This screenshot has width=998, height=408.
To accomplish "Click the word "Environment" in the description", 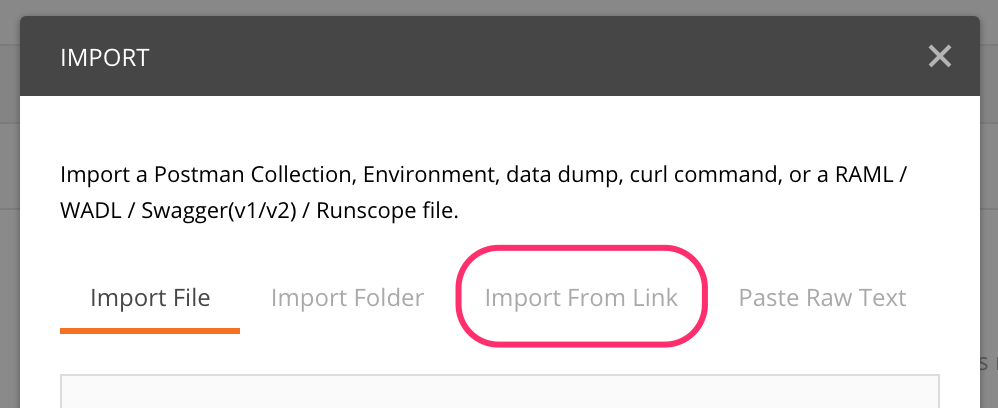I will pos(429,175).
